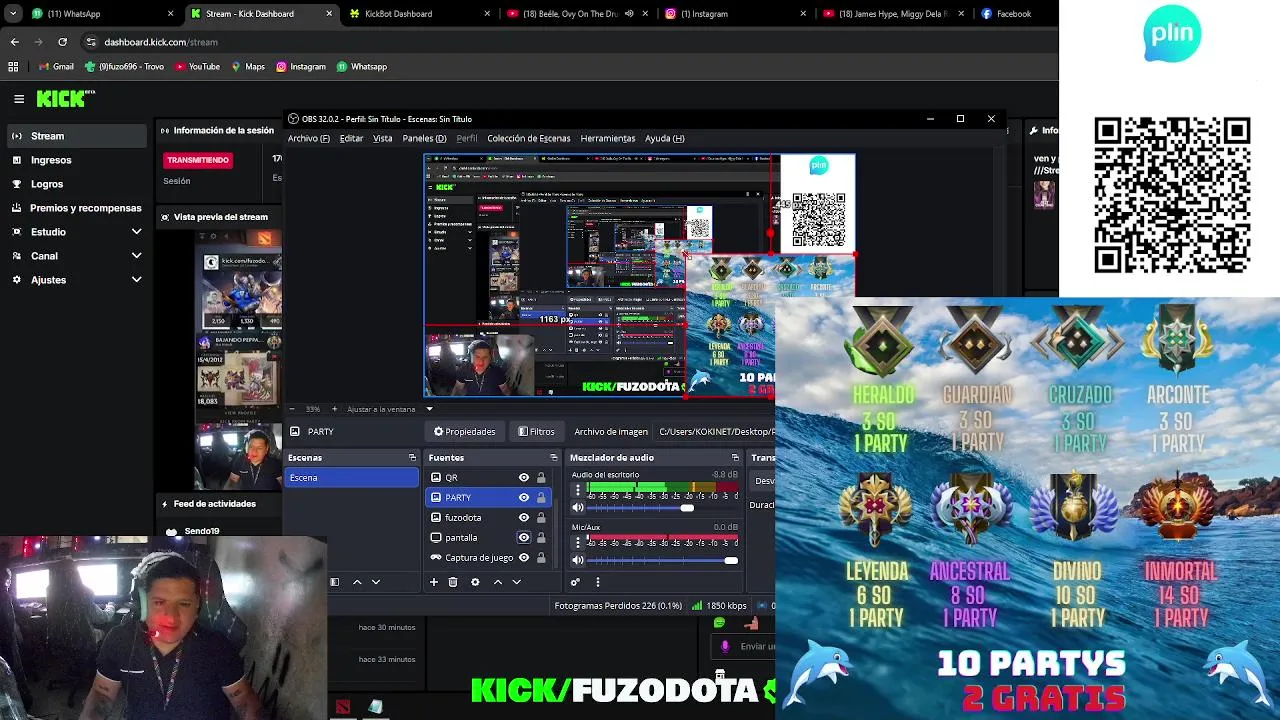Screen dimensions: 1280x720
Task: Lock the PARTY source
Action: (x=541, y=498)
